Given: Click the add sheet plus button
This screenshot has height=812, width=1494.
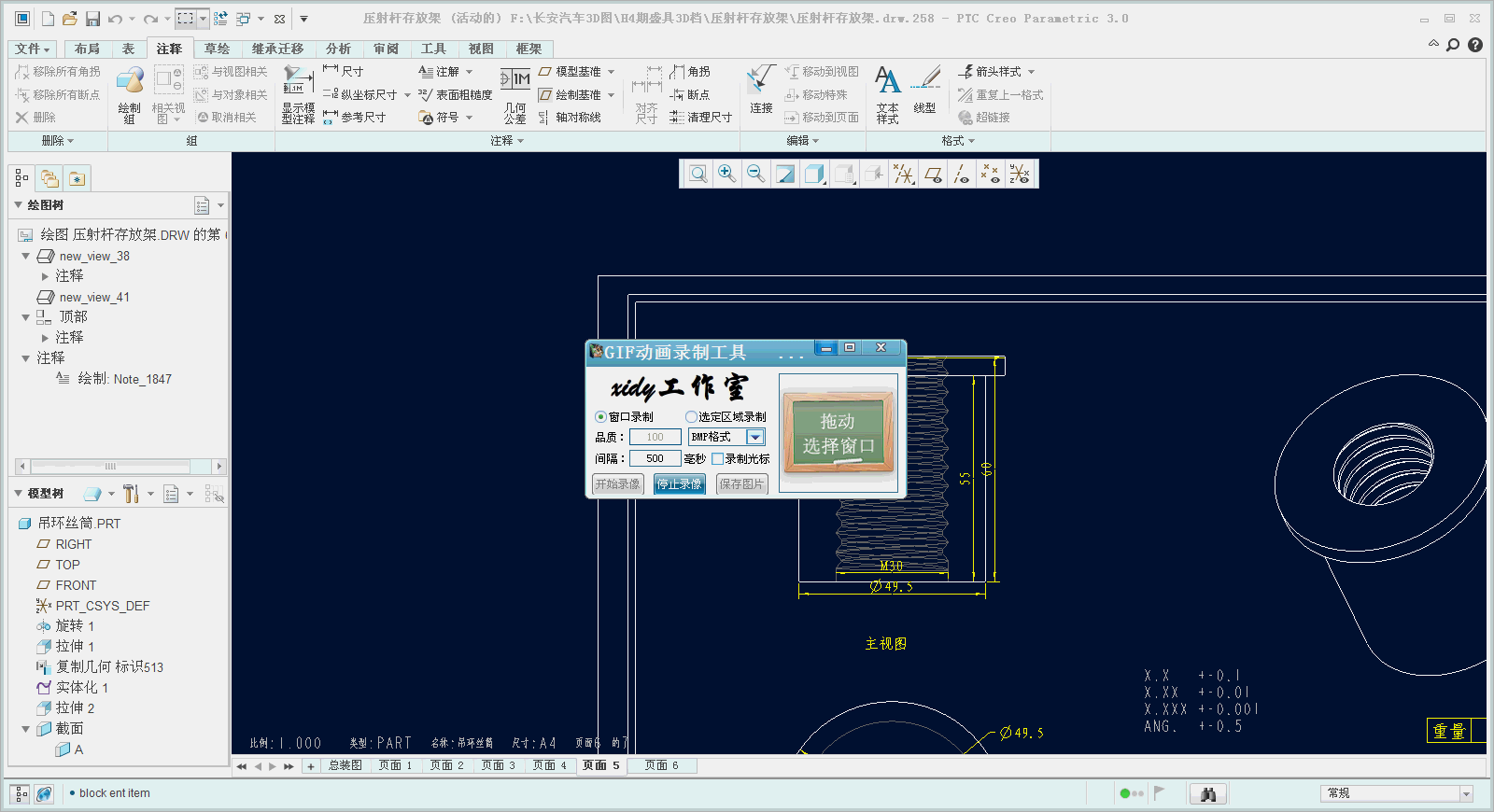Looking at the screenshot, I should point(311,766).
